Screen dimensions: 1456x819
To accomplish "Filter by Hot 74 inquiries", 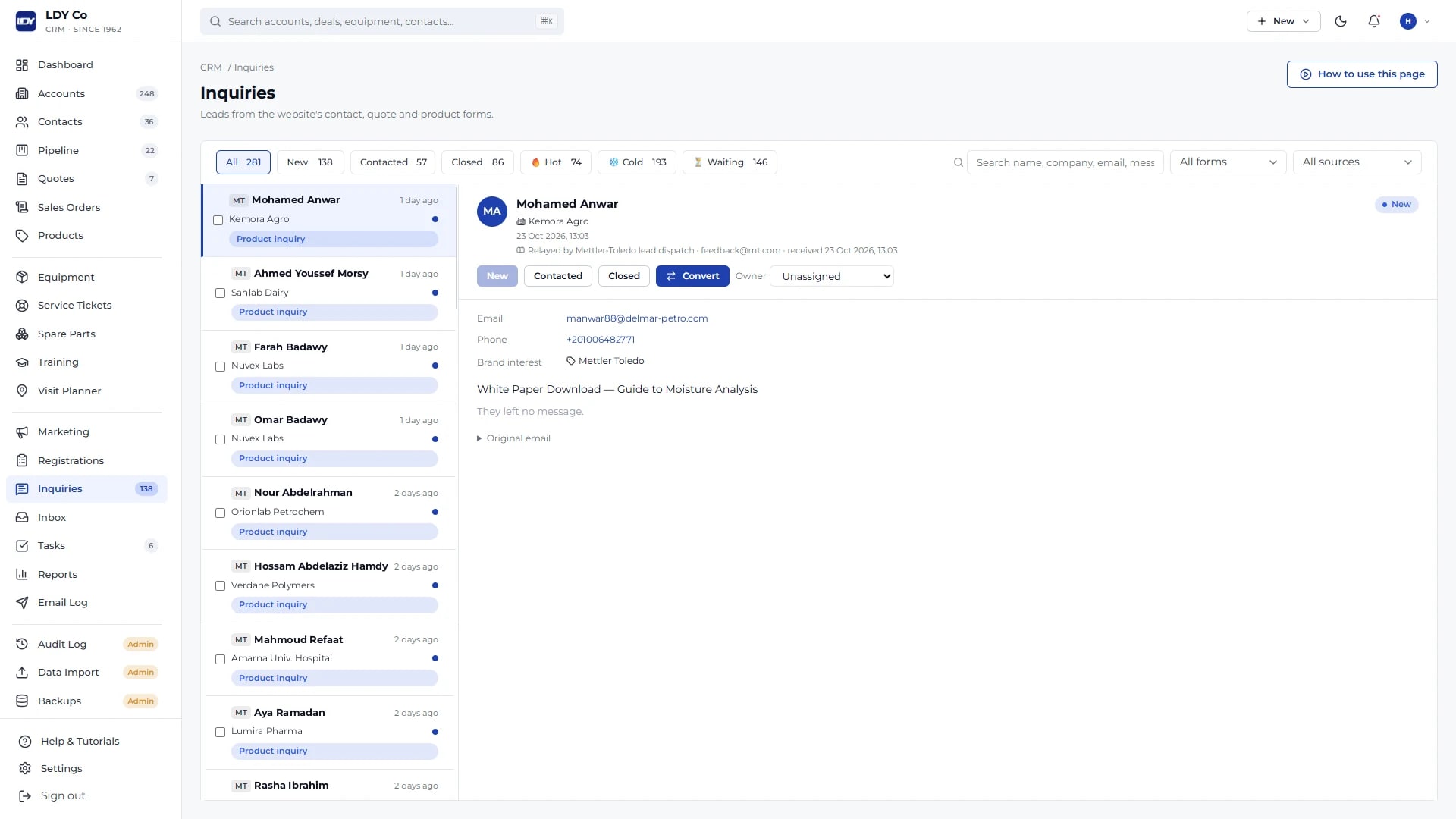I will (x=556, y=162).
